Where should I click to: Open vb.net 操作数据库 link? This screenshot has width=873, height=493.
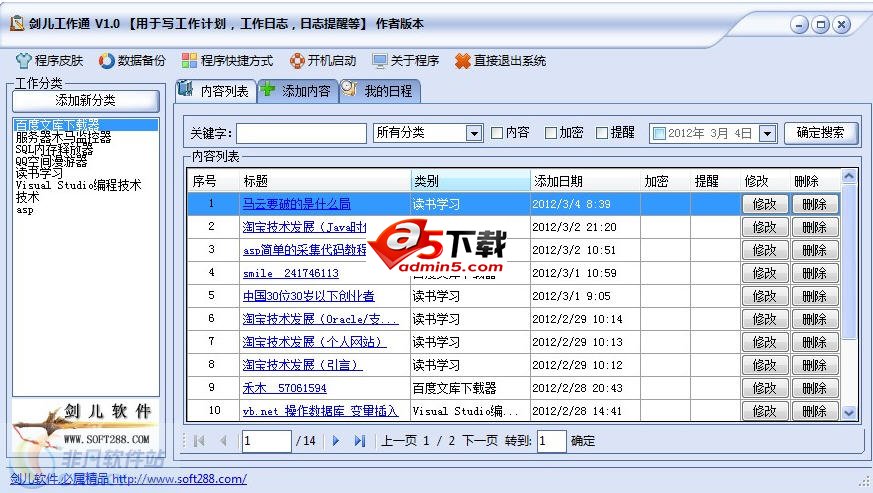pyautogui.click(x=321, y=411)
